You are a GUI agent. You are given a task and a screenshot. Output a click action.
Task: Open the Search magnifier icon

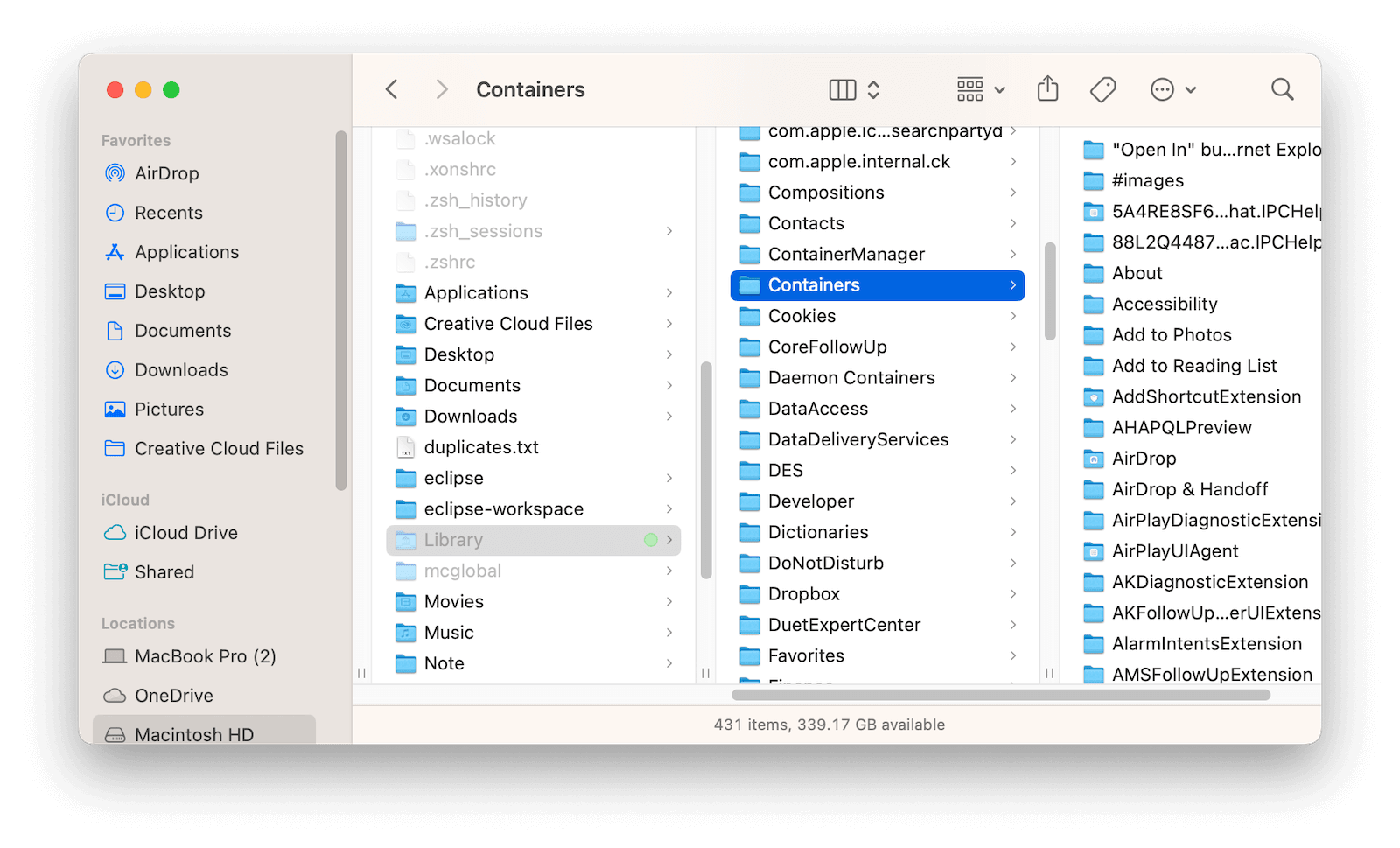pos(1282,89)
